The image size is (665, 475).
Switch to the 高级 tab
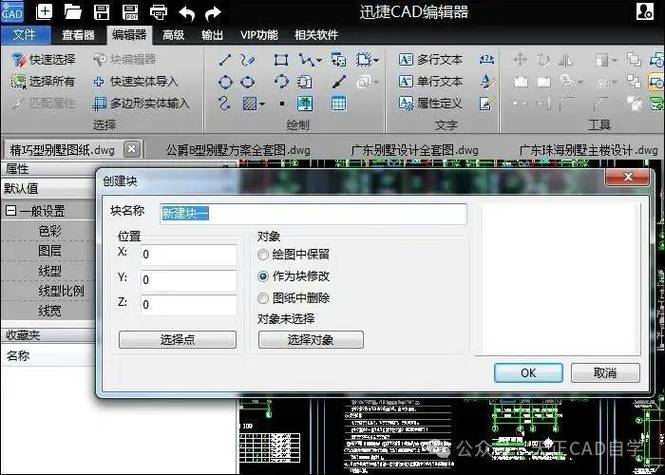point(173,35)
